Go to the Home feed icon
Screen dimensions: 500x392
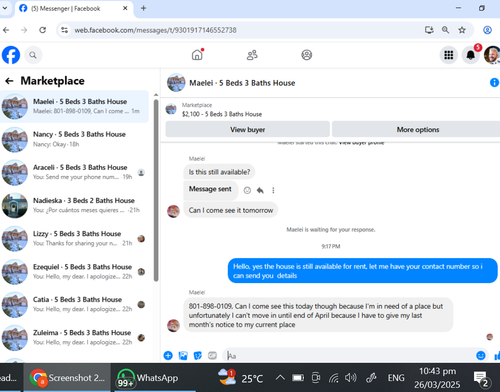pos(197,55)
